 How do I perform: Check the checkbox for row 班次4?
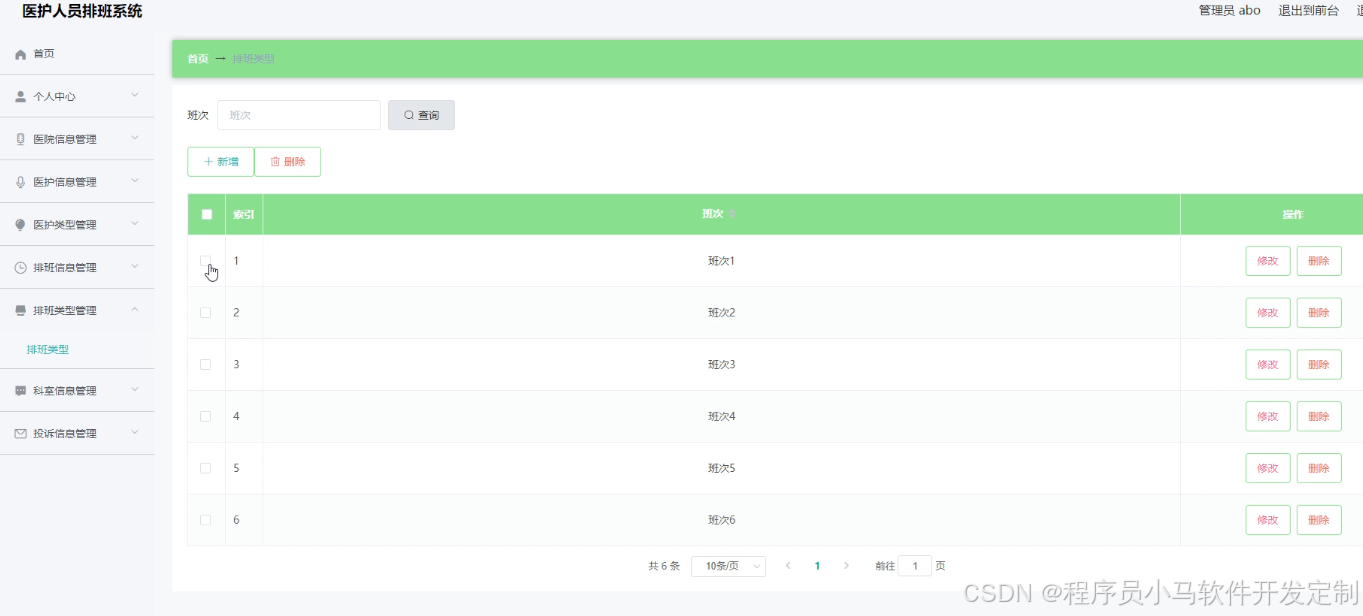(x=206, y=417)
